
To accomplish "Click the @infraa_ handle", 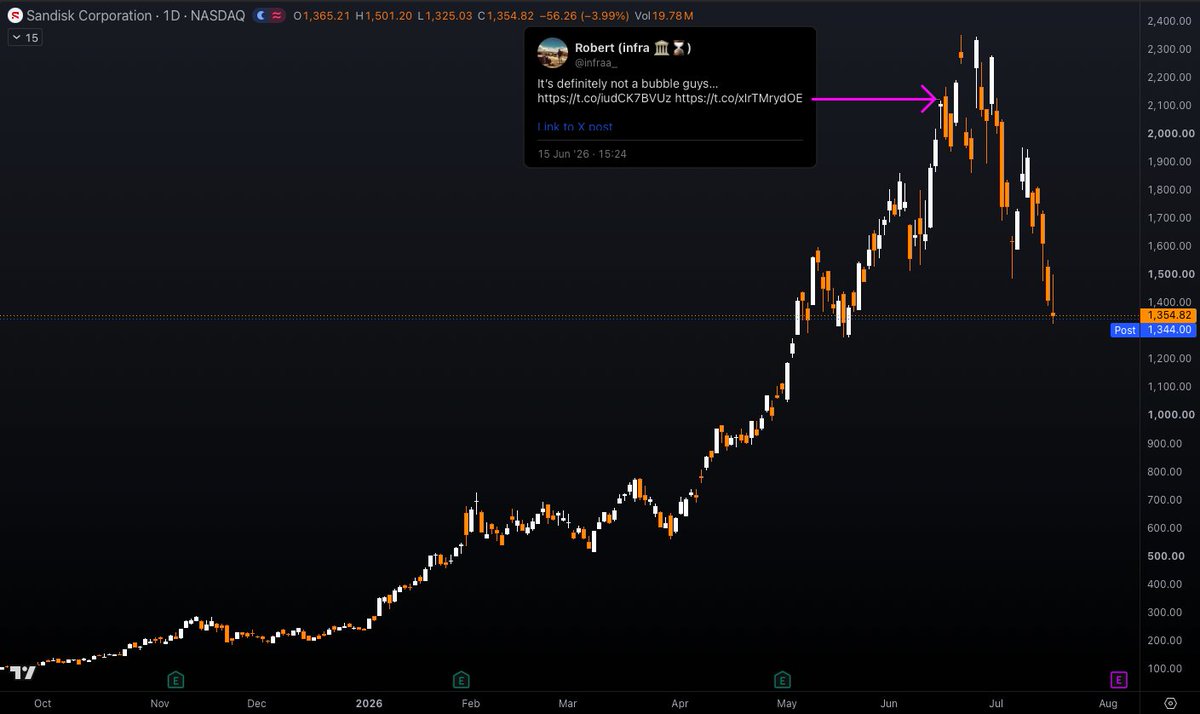I will click(x=597, y=62).
